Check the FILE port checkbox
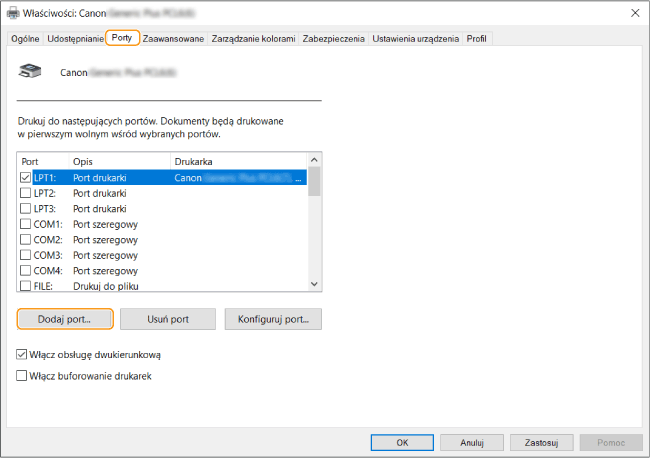 (x=26, y=286)
